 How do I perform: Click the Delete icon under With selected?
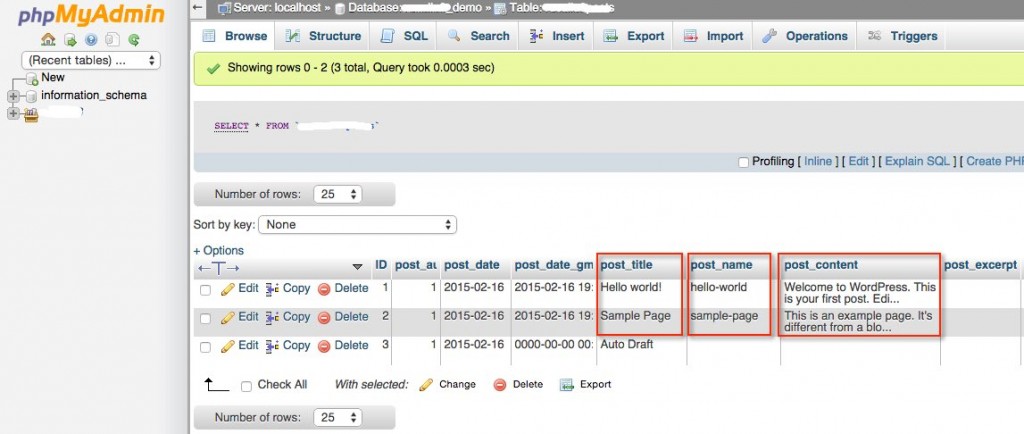click(500, 385)
